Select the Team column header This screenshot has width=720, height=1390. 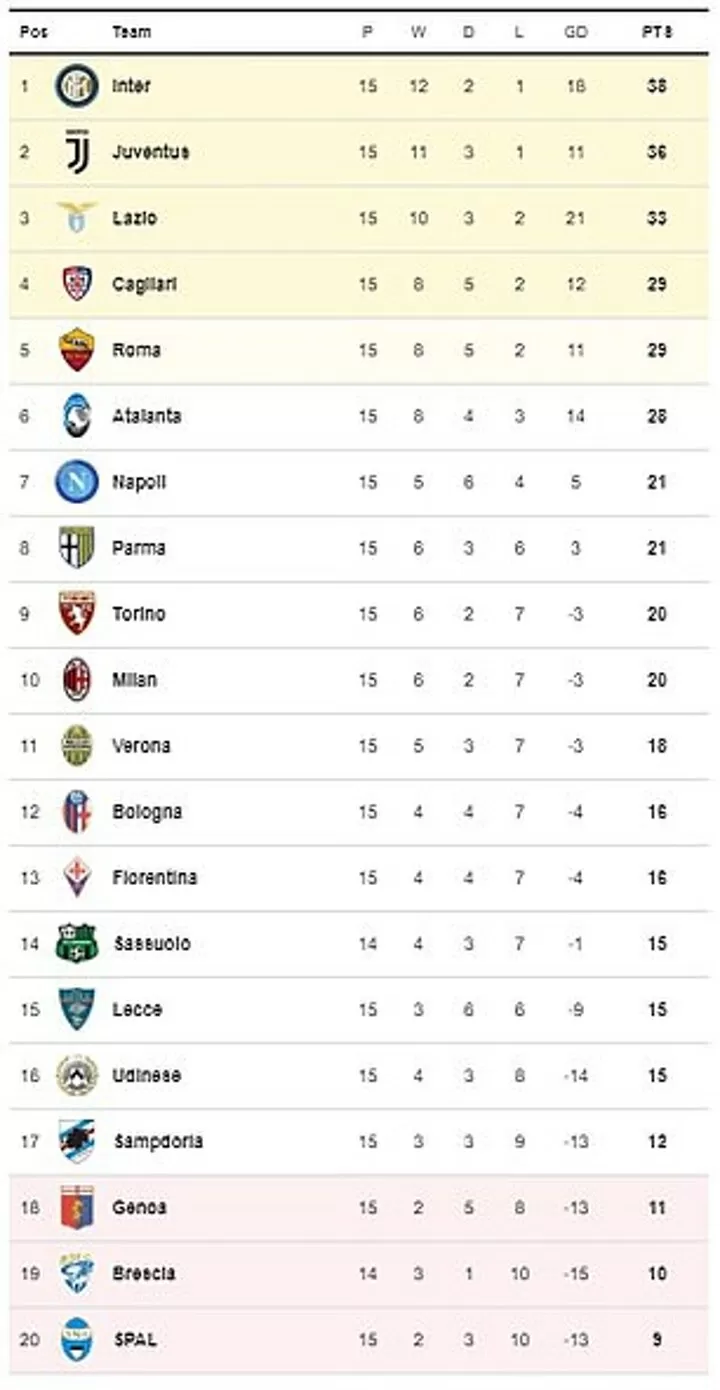[x=132, y=32]
